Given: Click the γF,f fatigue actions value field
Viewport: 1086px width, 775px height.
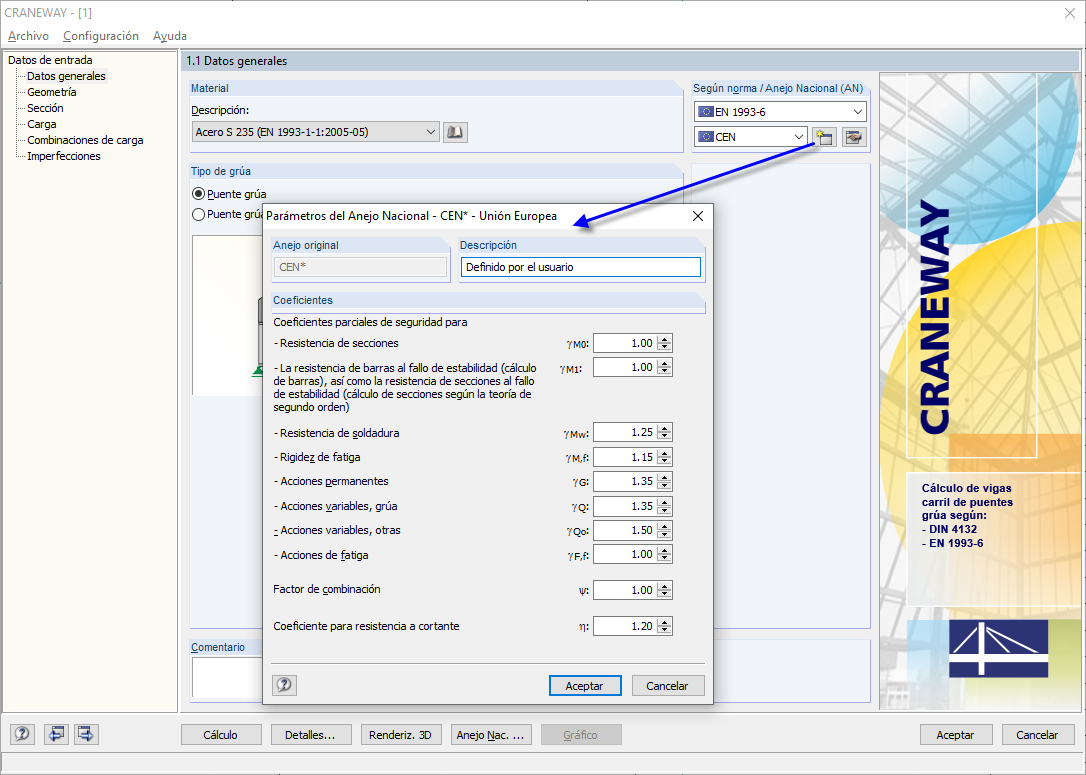Looking at the screenshot, I should pyautogui.click(x=625, y=554).
